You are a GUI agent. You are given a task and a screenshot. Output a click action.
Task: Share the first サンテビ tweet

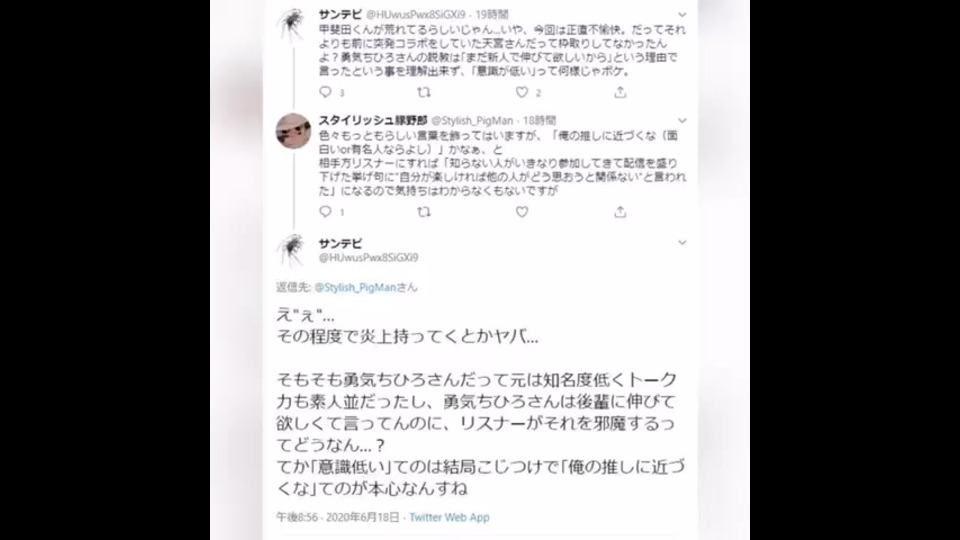click(x=620, y=92)
